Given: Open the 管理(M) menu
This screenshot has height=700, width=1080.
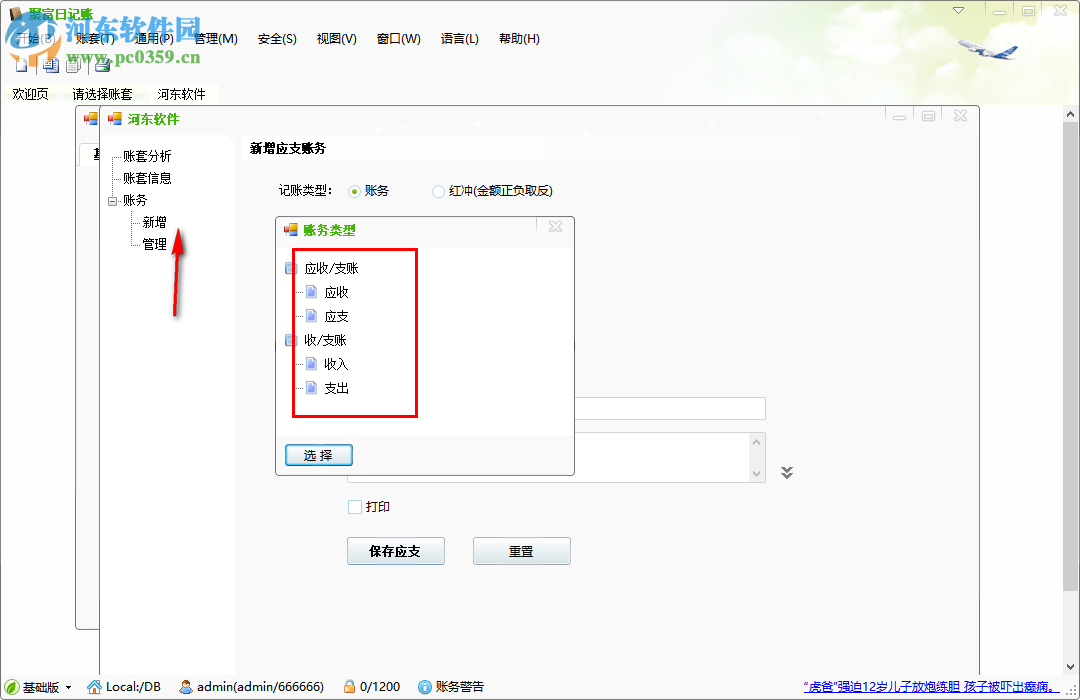Looking at the screenshot, I should (215, 38).
